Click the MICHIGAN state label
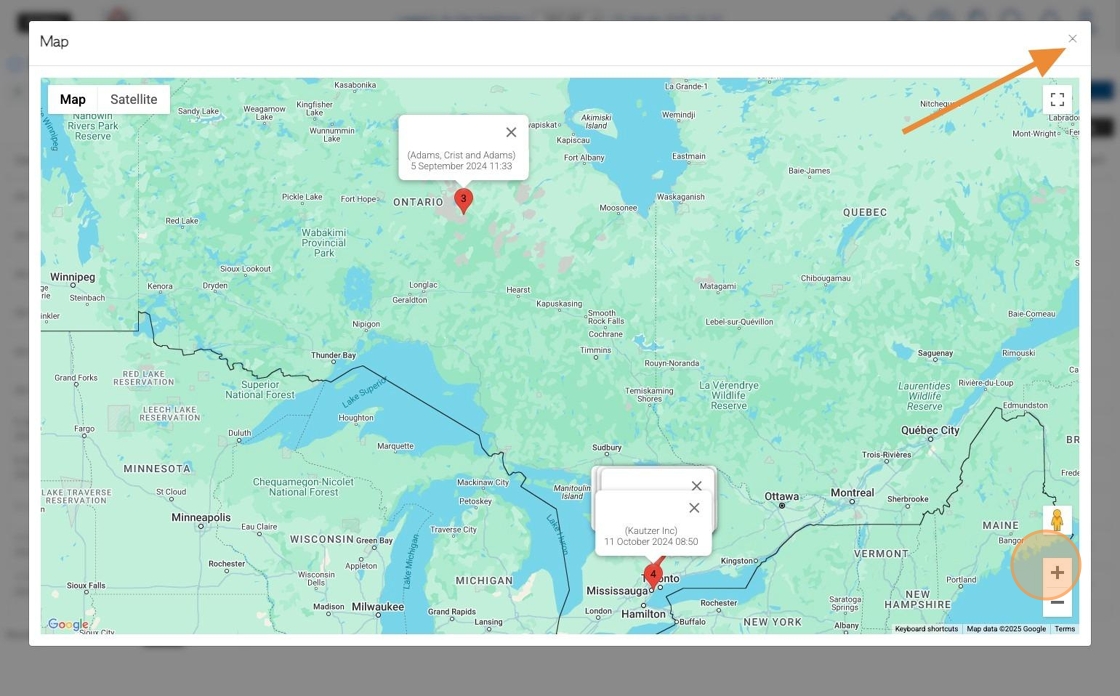The height and width of the screenshot is (696, 1120). [484, 580]
